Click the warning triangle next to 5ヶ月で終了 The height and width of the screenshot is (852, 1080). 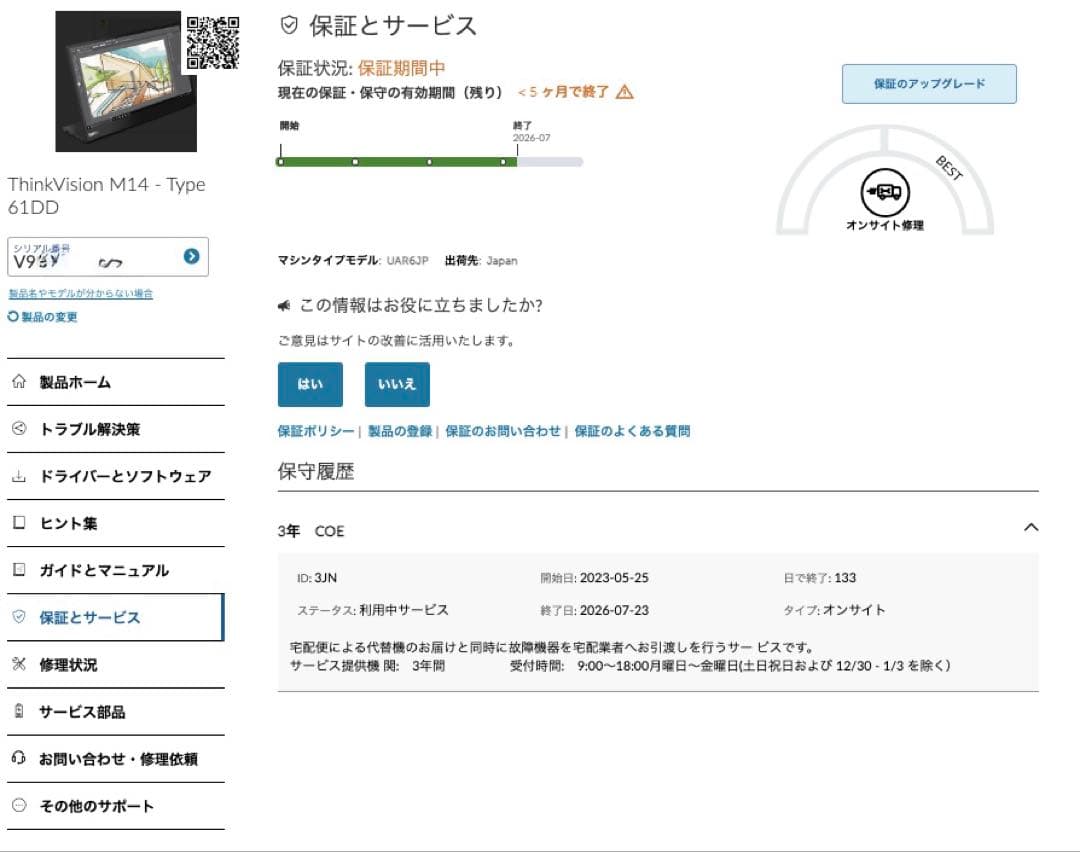625,92
